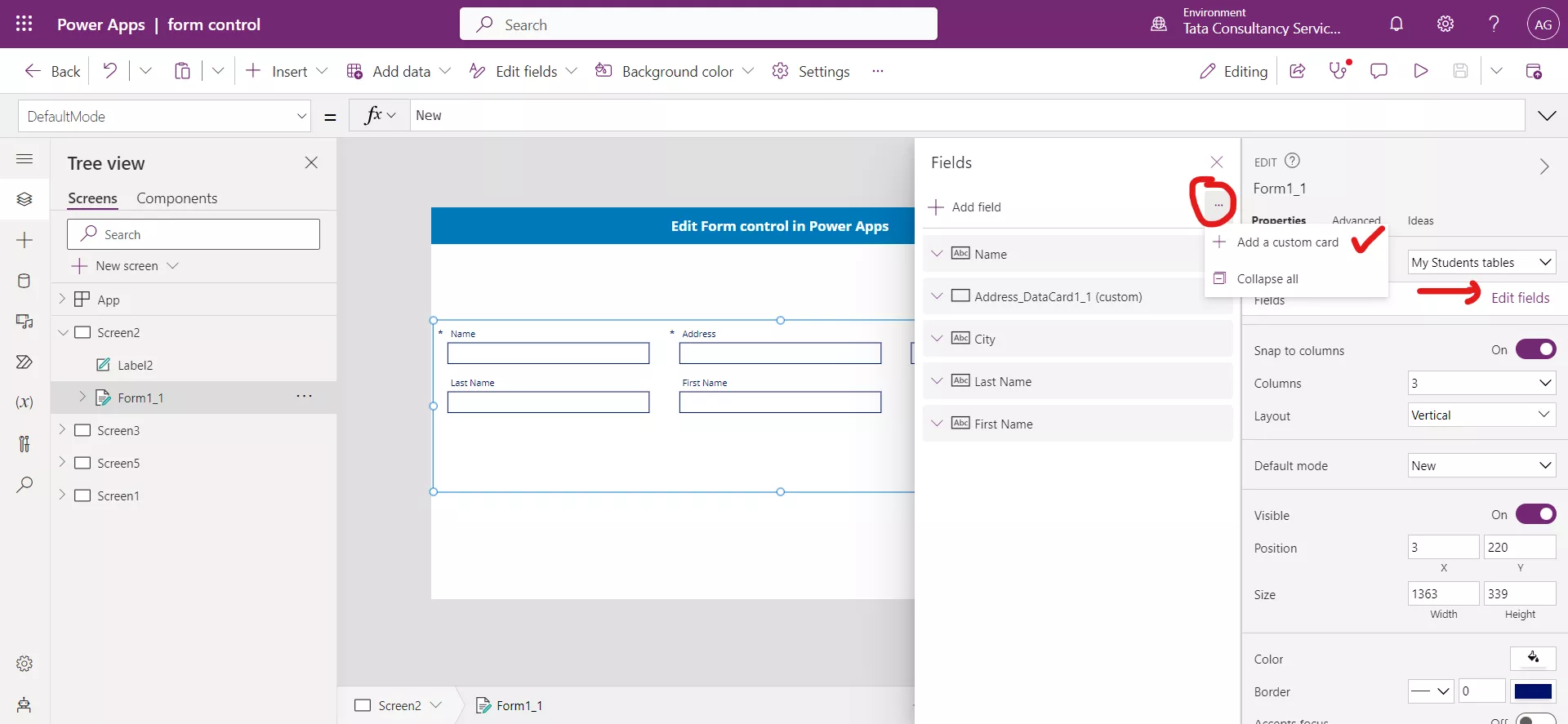Select Add a custom card

pyautogui.click(x=1287, y=242)
